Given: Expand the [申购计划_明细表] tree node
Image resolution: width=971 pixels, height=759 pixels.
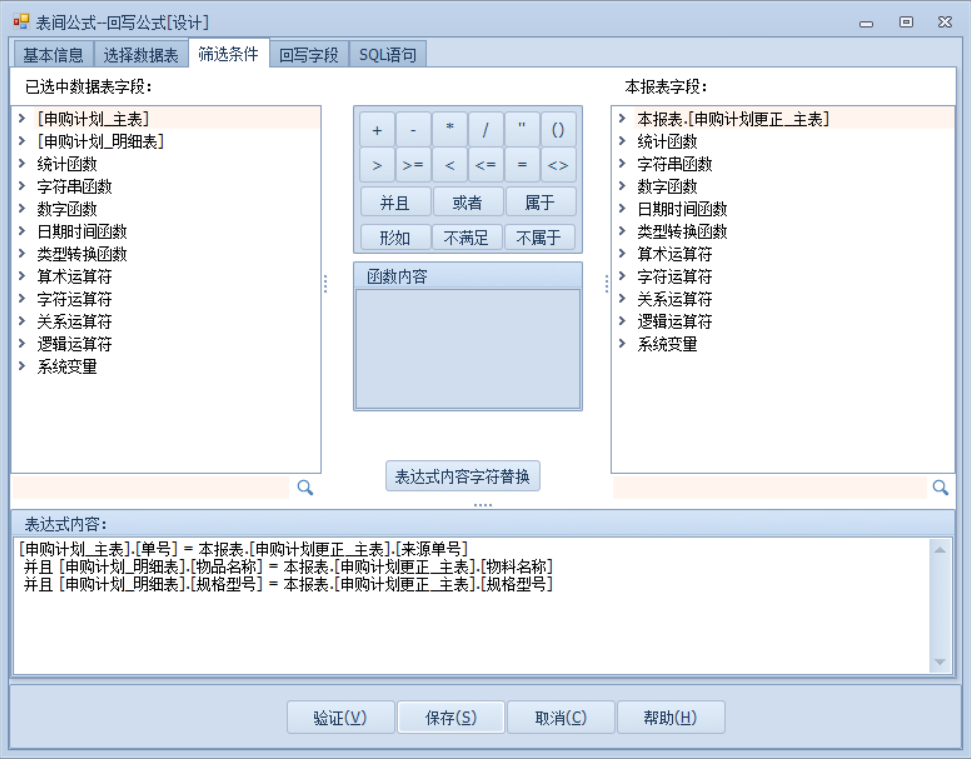Looking at the screenshot, I should pos(22,141).
